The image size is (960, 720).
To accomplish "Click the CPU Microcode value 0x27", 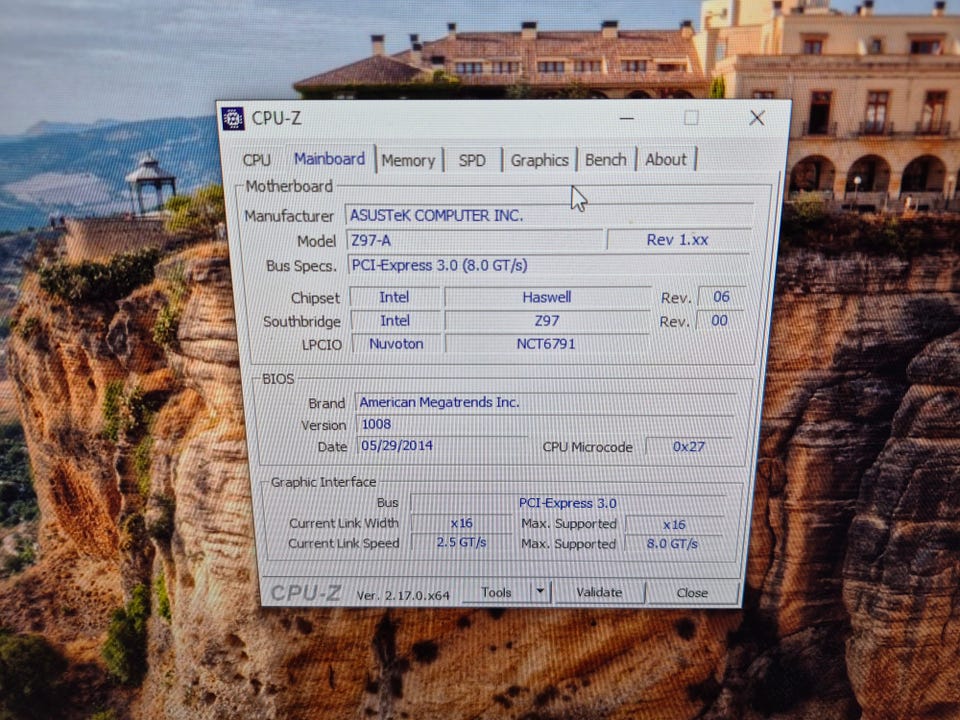I will [x=687, y=447].
